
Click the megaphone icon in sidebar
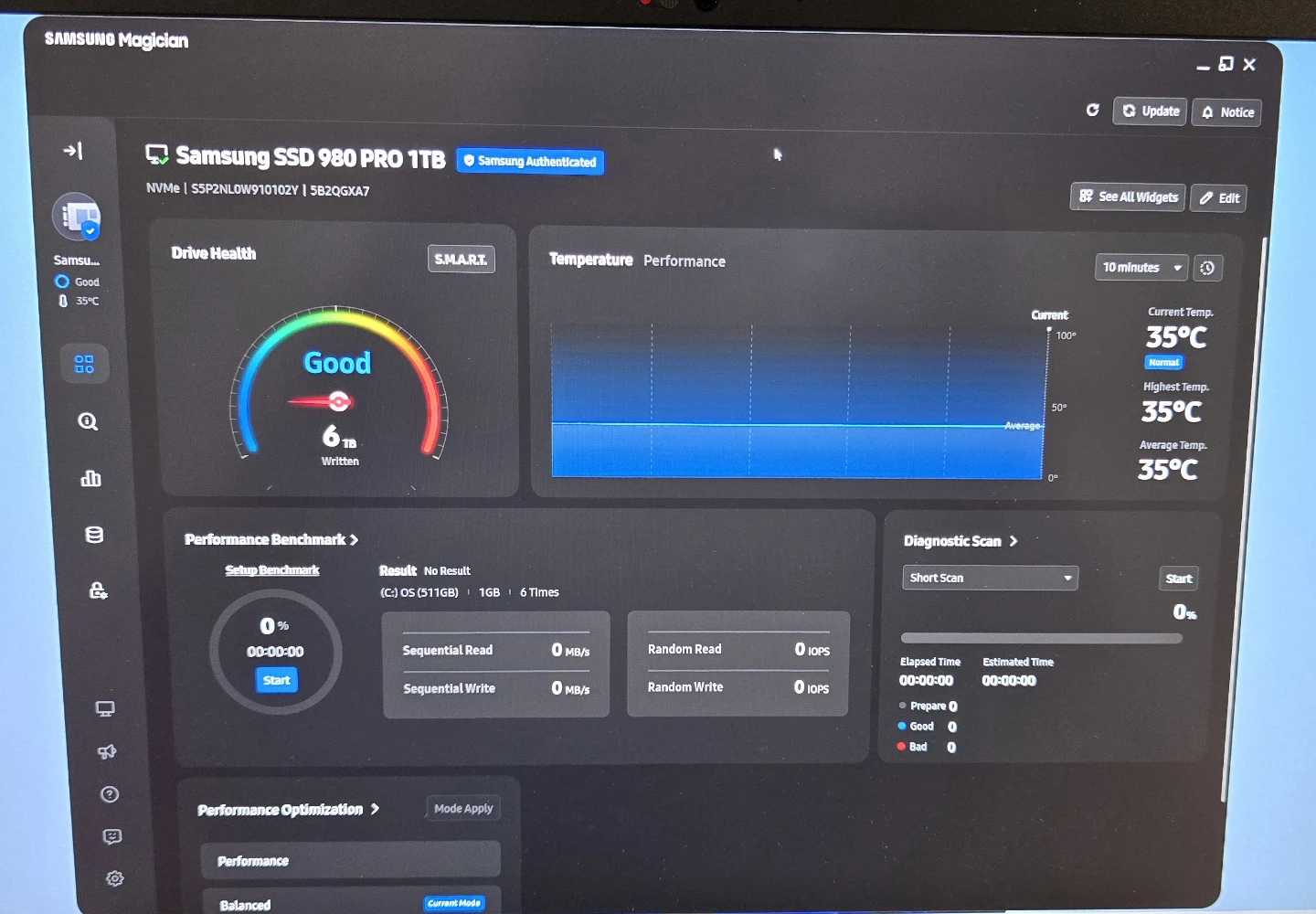click(x=107, y=751)
